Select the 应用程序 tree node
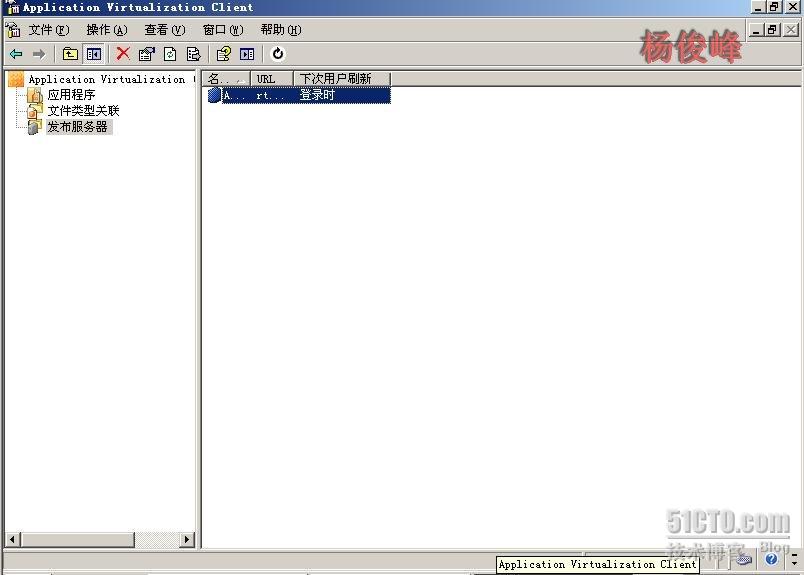This screenshot has width=804, height=575. tap(71, 95)
